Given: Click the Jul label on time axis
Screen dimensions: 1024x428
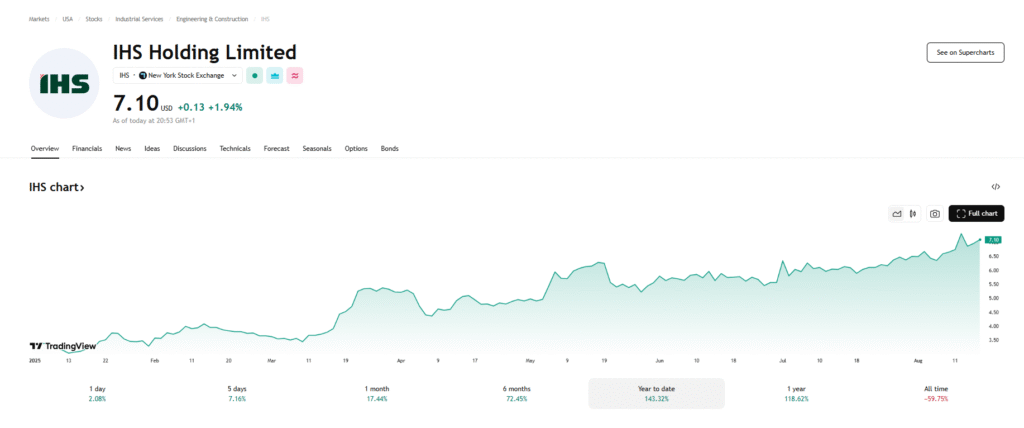Looking at the screenshot, I should [782, 360].
